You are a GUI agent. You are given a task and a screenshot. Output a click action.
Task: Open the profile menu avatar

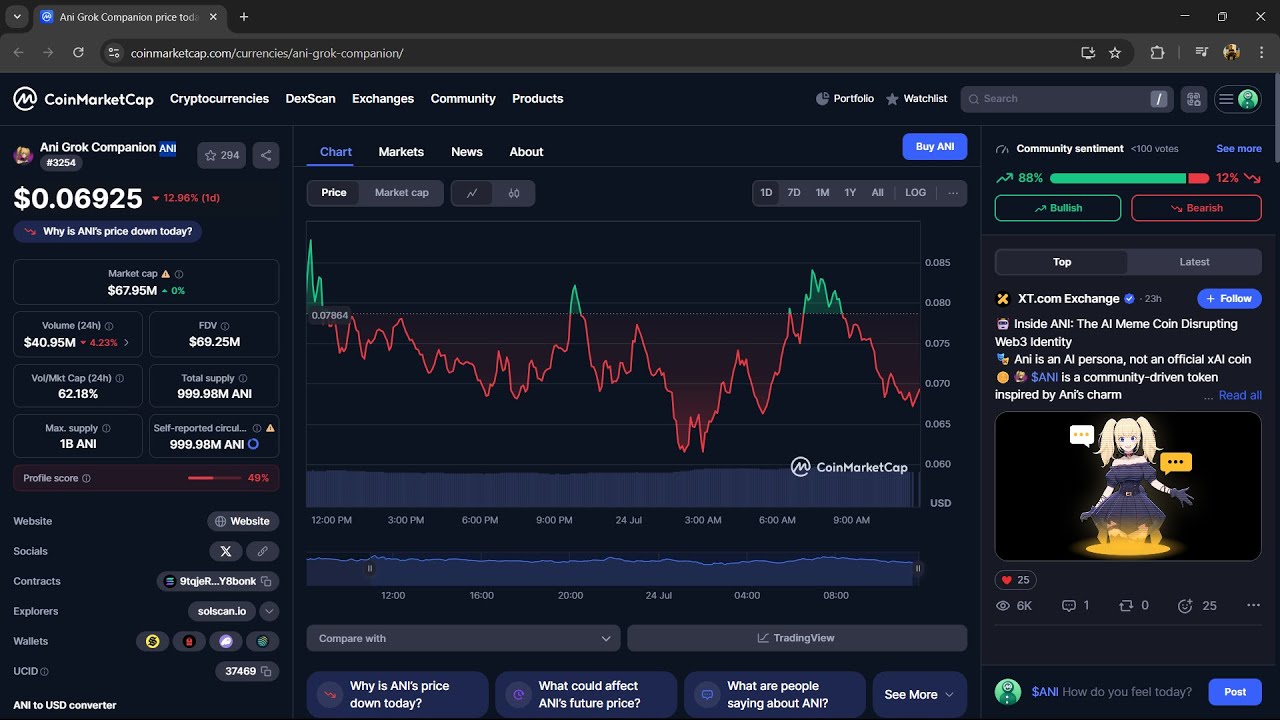(x=1248, y=99)
